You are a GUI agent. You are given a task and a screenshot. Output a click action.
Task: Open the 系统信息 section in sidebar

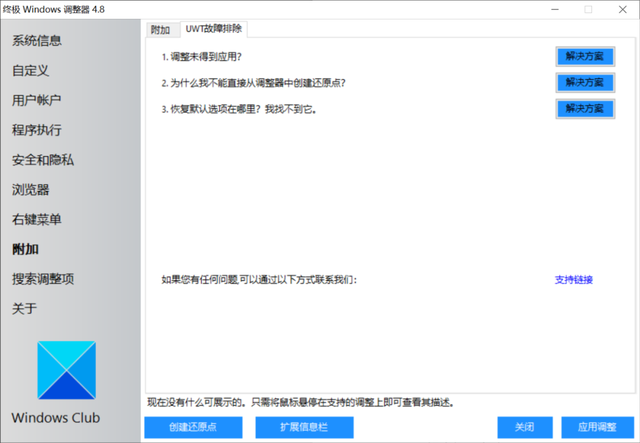pos(37,40)
